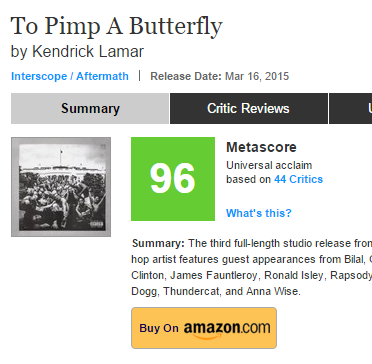Click the green 96 Metascore box

tap(173, 179)
